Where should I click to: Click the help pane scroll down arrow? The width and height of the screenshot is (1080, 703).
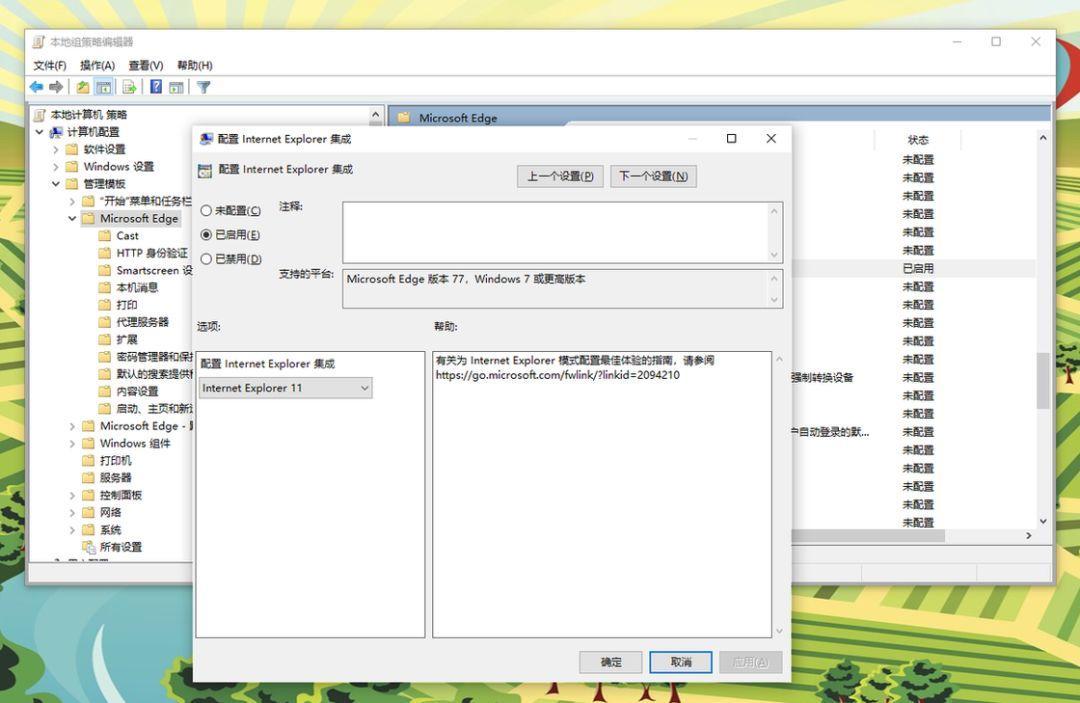coord(779,631)
